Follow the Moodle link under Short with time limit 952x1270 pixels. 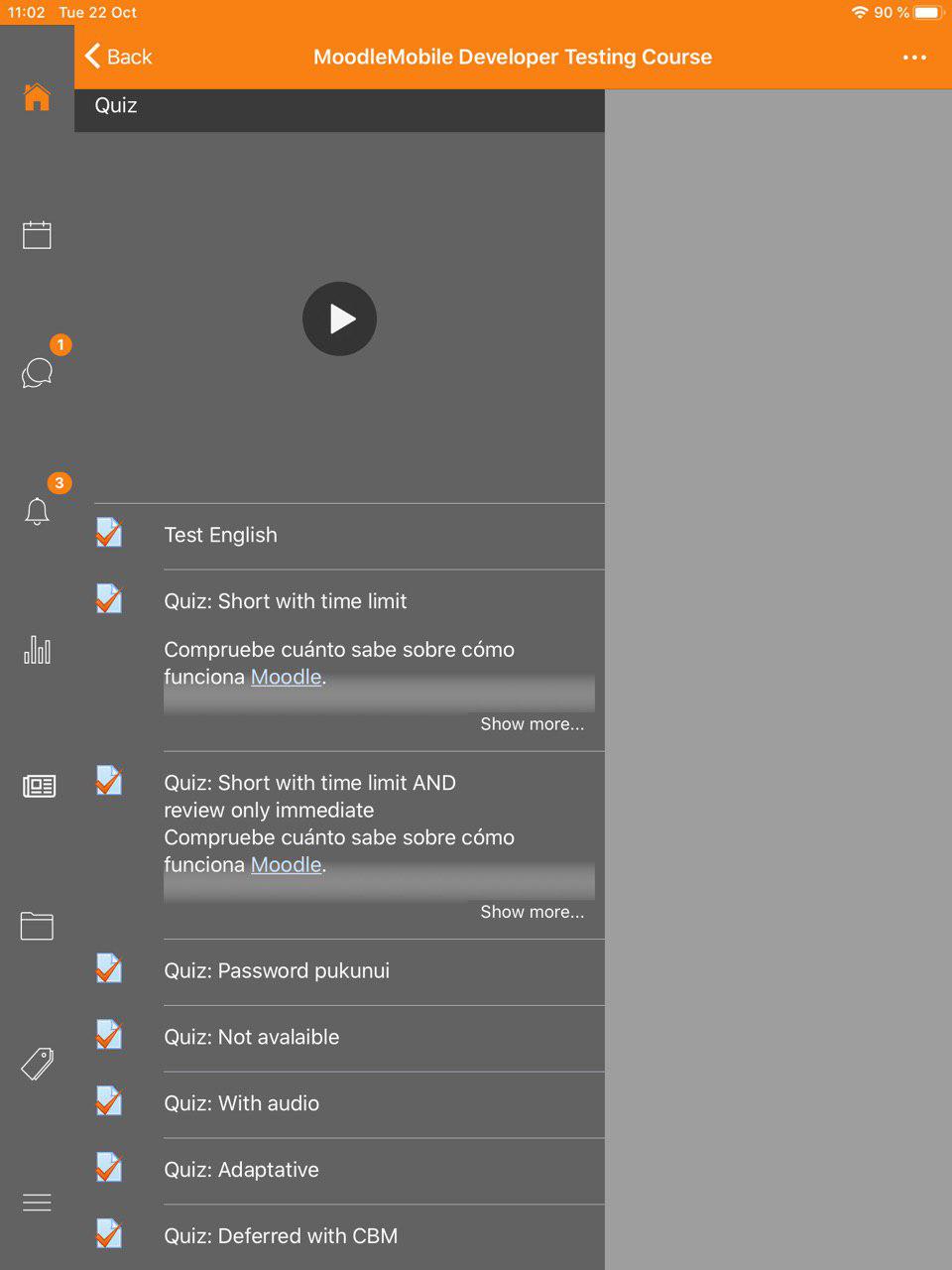point(286,677)
